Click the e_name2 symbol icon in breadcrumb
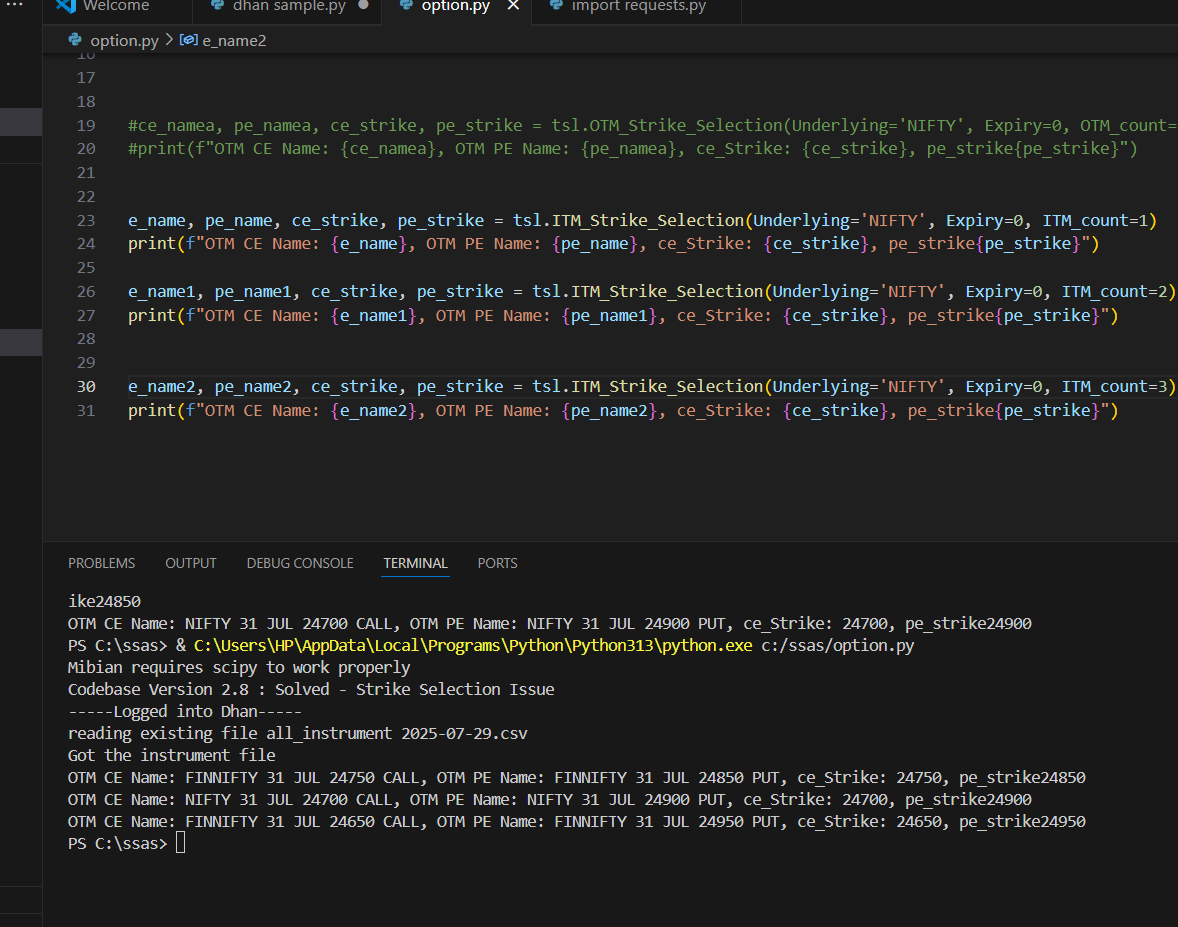Screen dimensions: 1178x927 pyautogui.click(x=189, y=40)
